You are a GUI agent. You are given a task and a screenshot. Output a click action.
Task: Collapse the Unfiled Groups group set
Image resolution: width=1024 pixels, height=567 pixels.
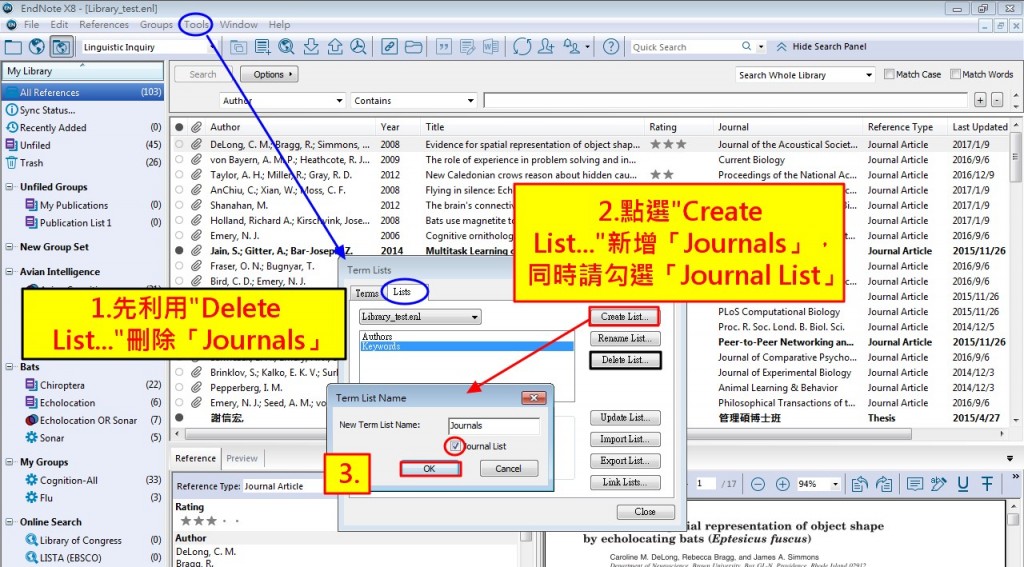10,187
